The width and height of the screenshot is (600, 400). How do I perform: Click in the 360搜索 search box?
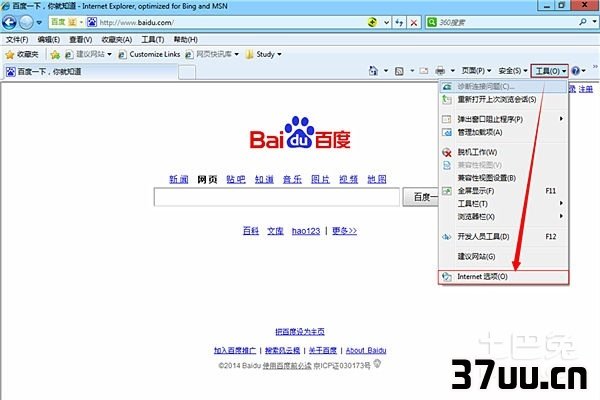[507, 22]
